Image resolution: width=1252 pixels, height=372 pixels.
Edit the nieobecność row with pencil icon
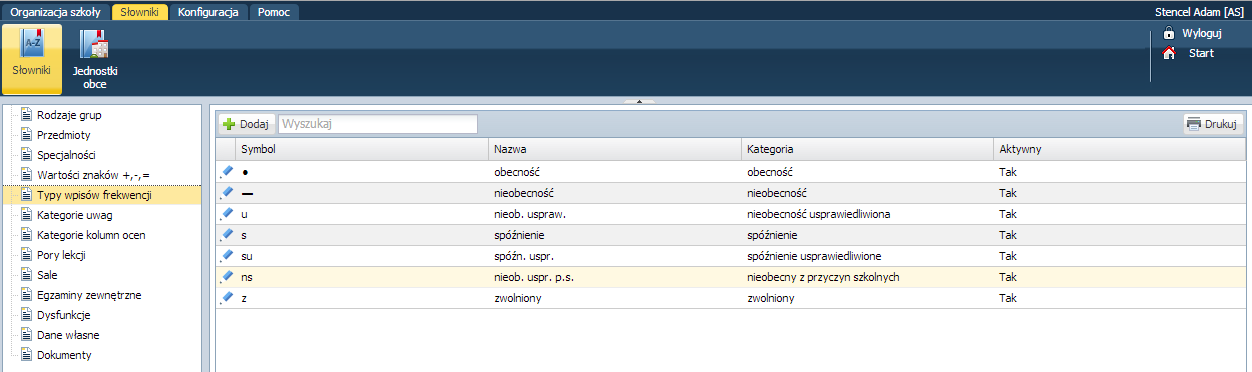click(227, 192)
